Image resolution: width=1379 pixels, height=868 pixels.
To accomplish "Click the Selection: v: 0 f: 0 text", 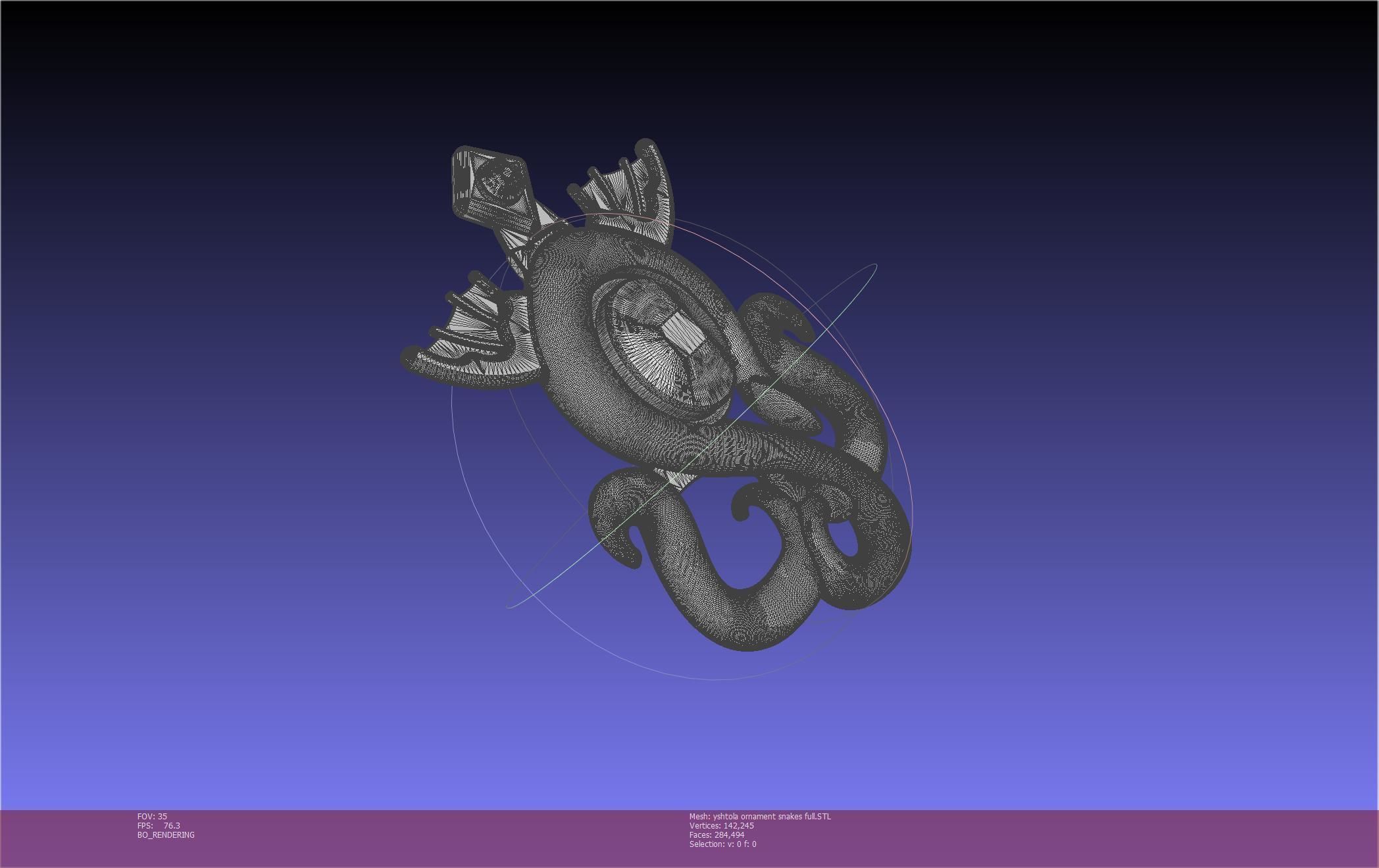I will pyautogui.click(x=723, y=844).
